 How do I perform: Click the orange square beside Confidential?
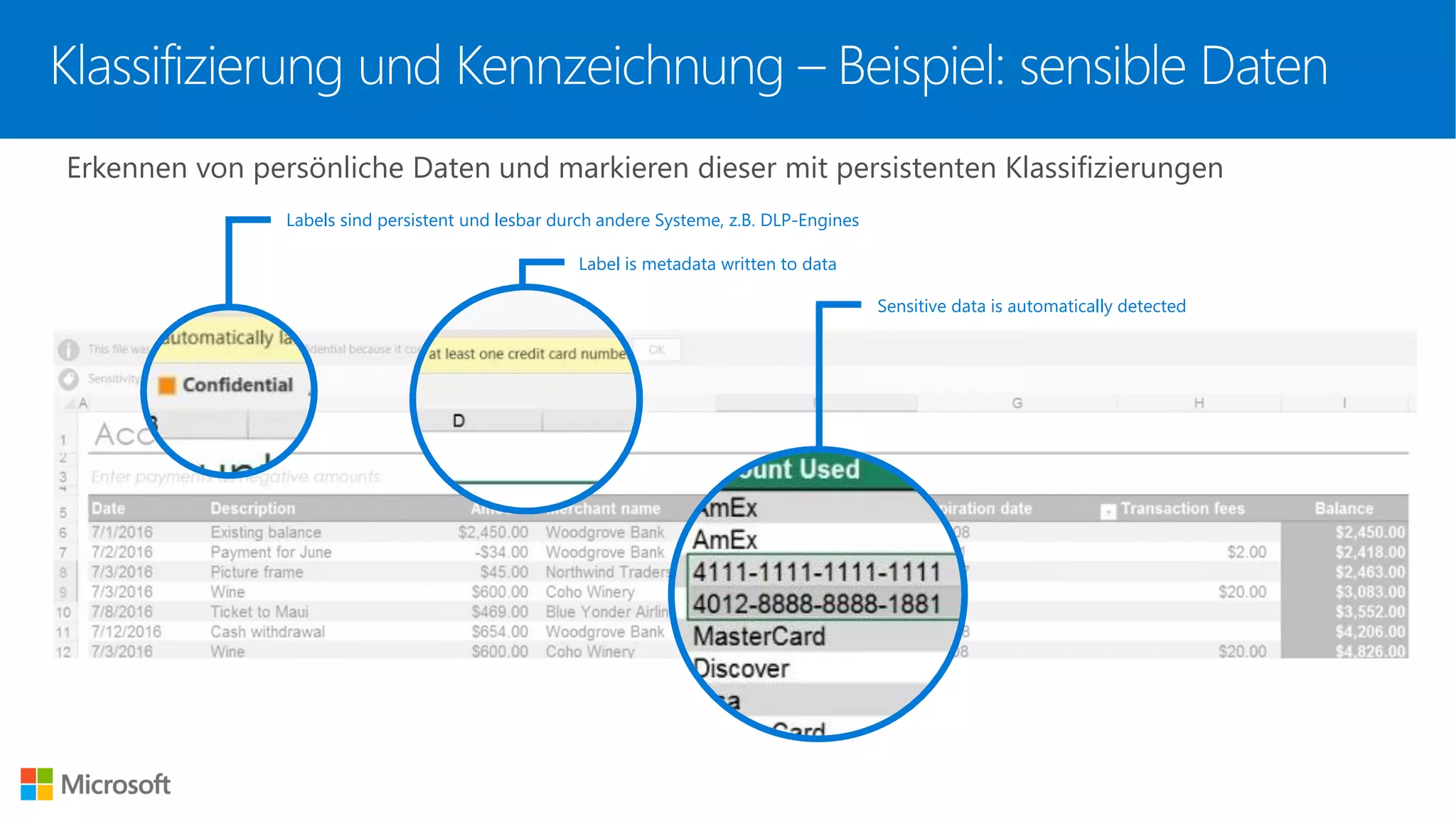[x=166, y=385]
